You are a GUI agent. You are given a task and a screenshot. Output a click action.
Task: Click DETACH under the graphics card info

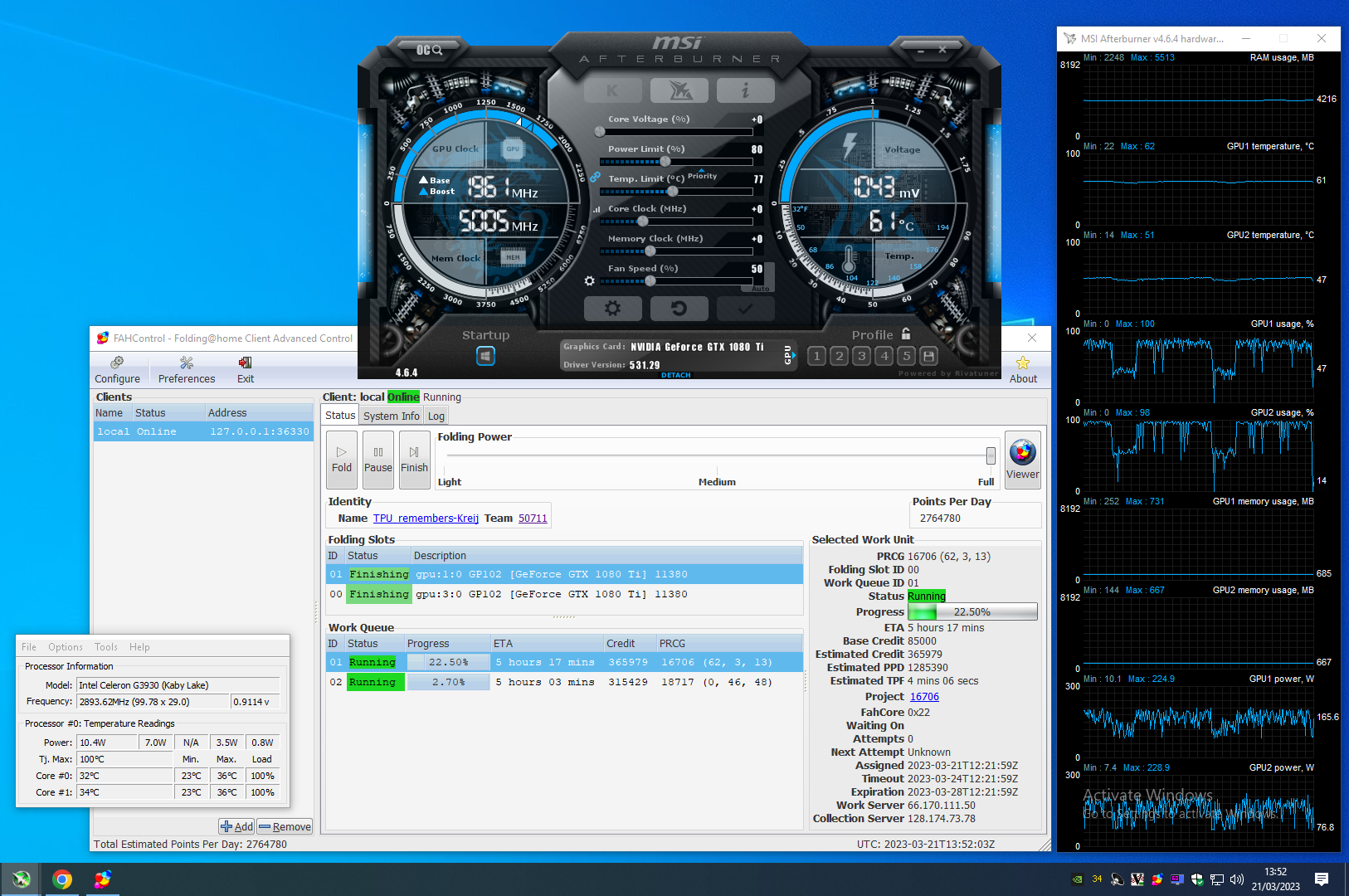click(x=675, y=375)
